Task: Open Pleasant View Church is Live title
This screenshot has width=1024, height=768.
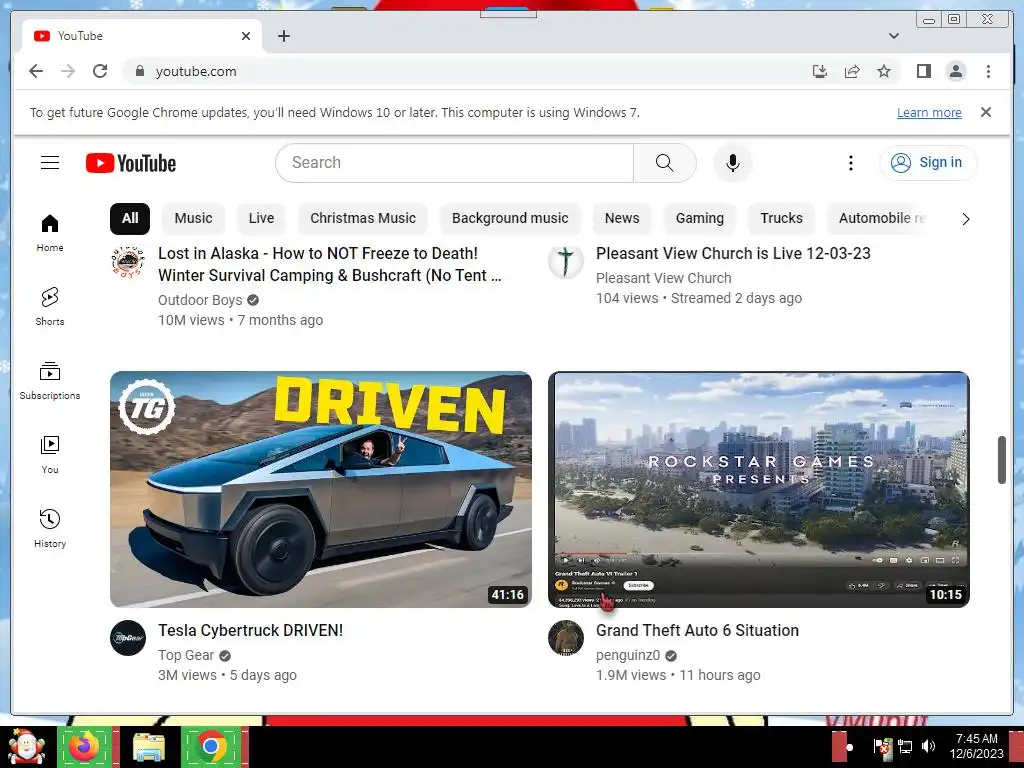Action: click(x=733, y=253)
